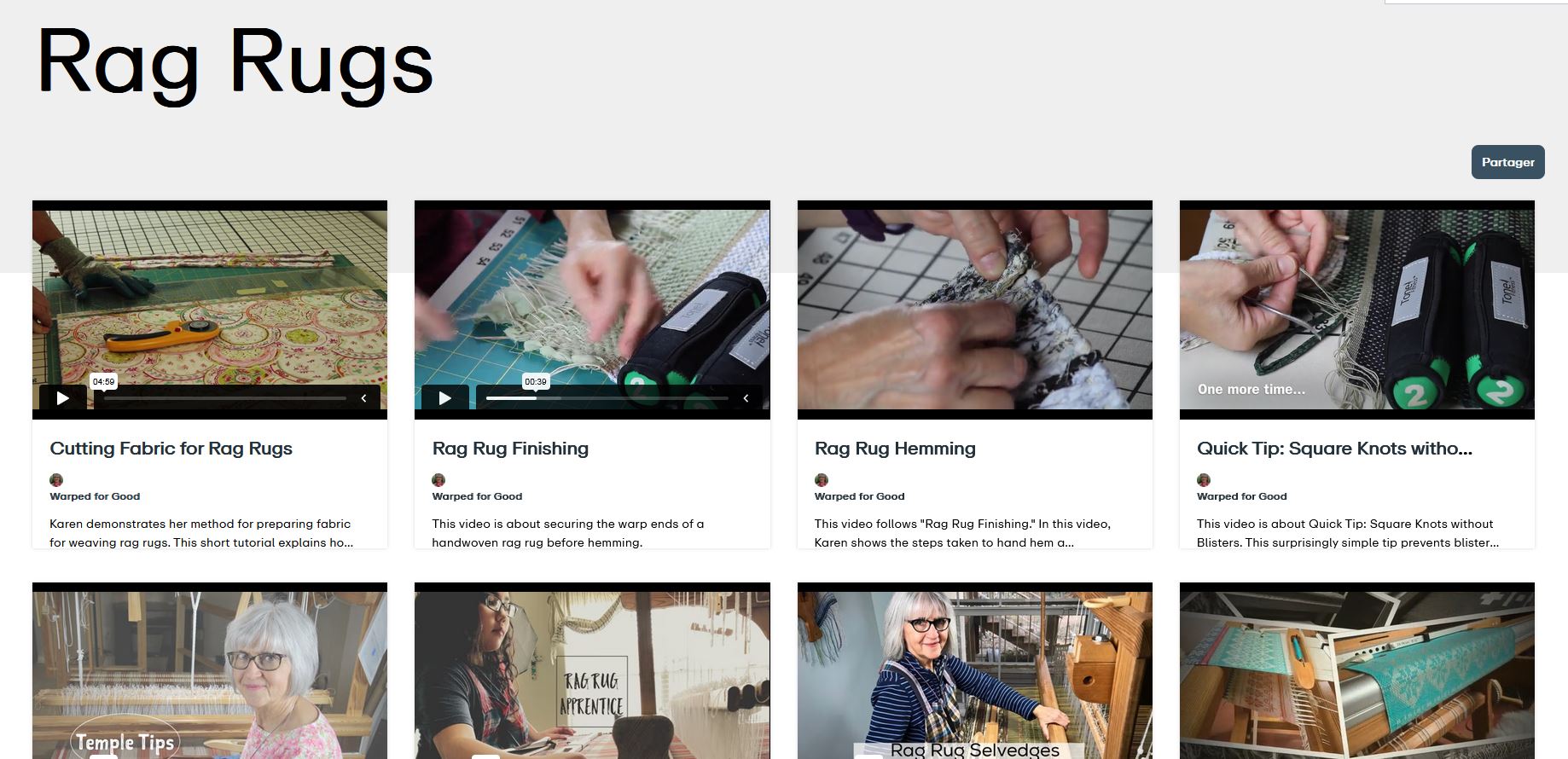Click avatar icon under Rag Rug Hemming

[822, 480]
